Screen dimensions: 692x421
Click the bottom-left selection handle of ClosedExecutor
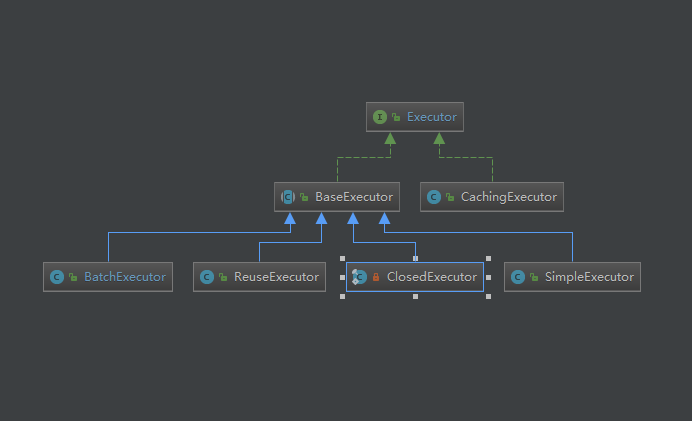pos(342,297)
